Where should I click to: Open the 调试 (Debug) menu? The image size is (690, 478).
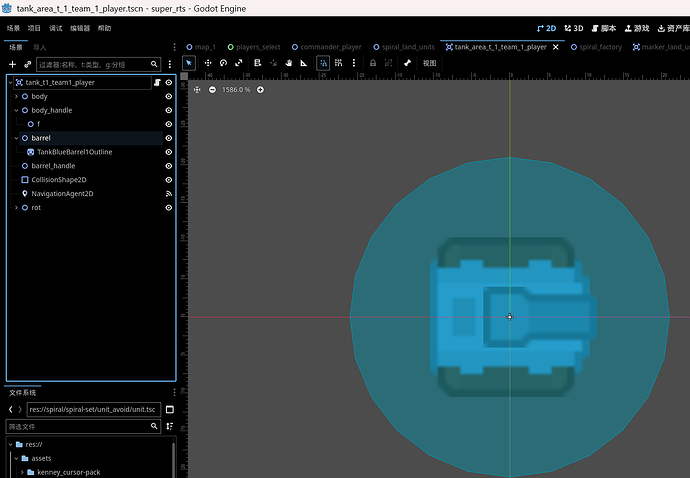(x=56, y=28)
